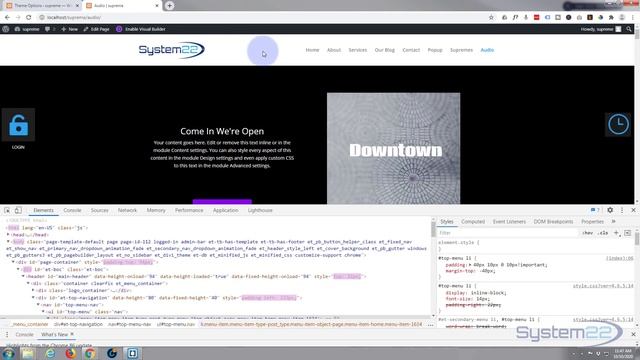The height and width of the screenshot is (360, 640).
Task: Open DevTools three-dot customize menu
Action: pos(622,210)
